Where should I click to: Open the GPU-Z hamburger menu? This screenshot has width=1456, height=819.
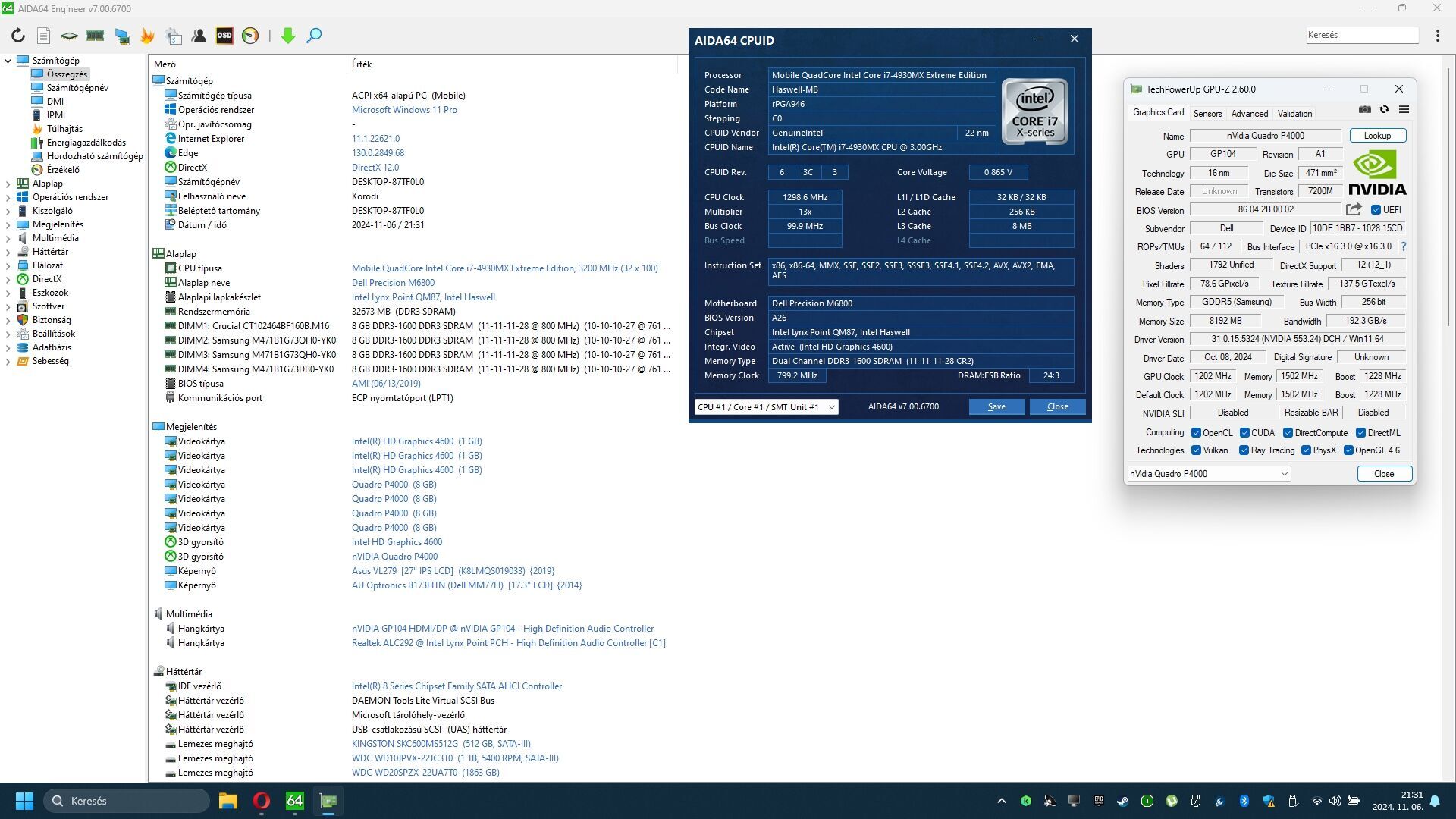[x=1404, y=110]
